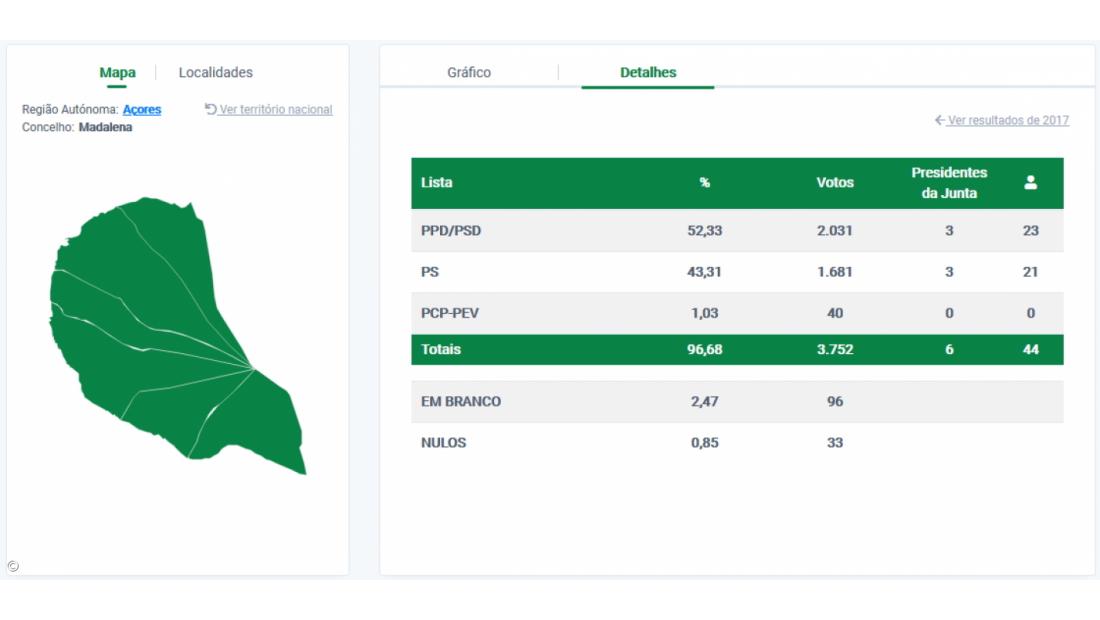Click the 'Ver resultados de 2017' link text
The width and height of the screenshot is (1100, 620).
[x=1008, y=121]
